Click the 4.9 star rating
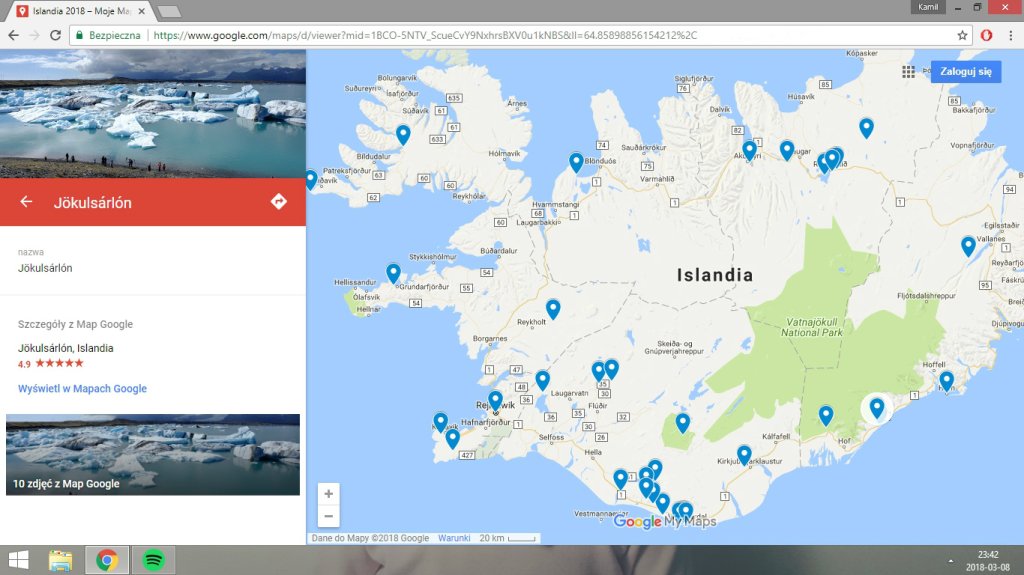1024x575 pixels. [51, 363]
